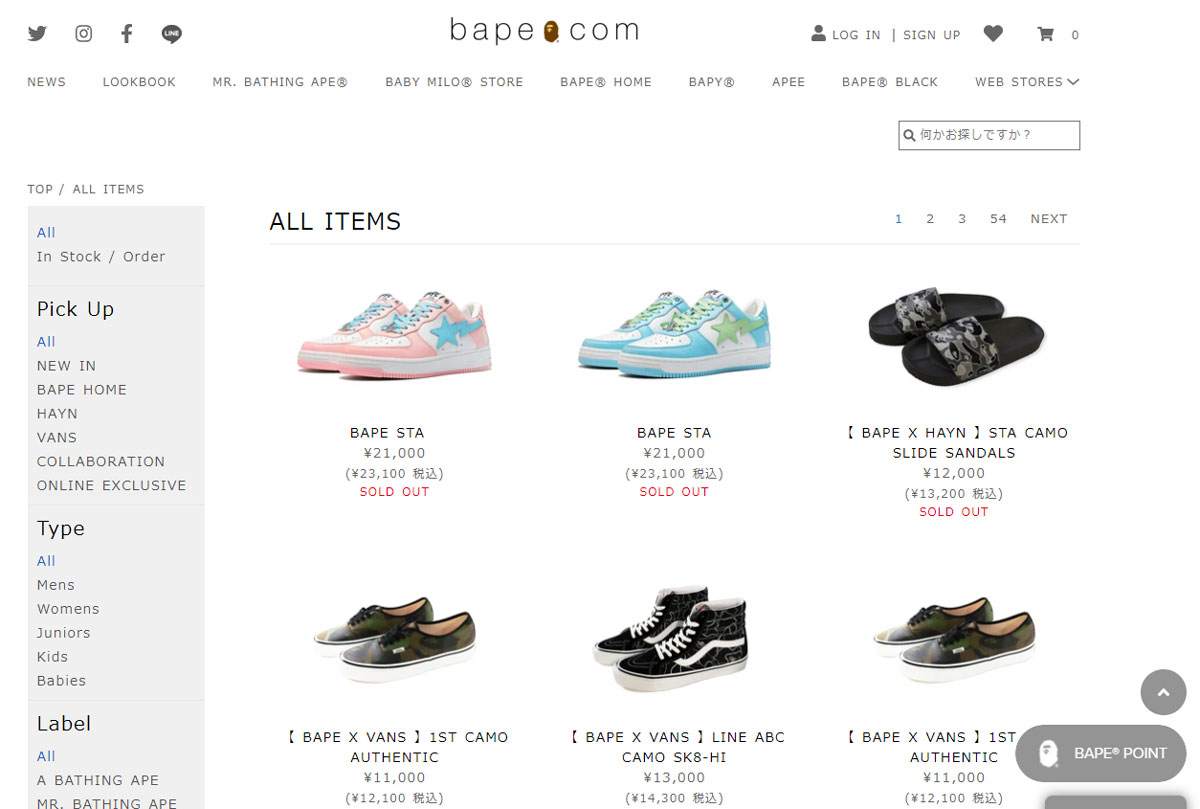1200x809 pixels.
Task: Open the pink BAPE STA sneaker thumbnail
Action: [393, 328]
